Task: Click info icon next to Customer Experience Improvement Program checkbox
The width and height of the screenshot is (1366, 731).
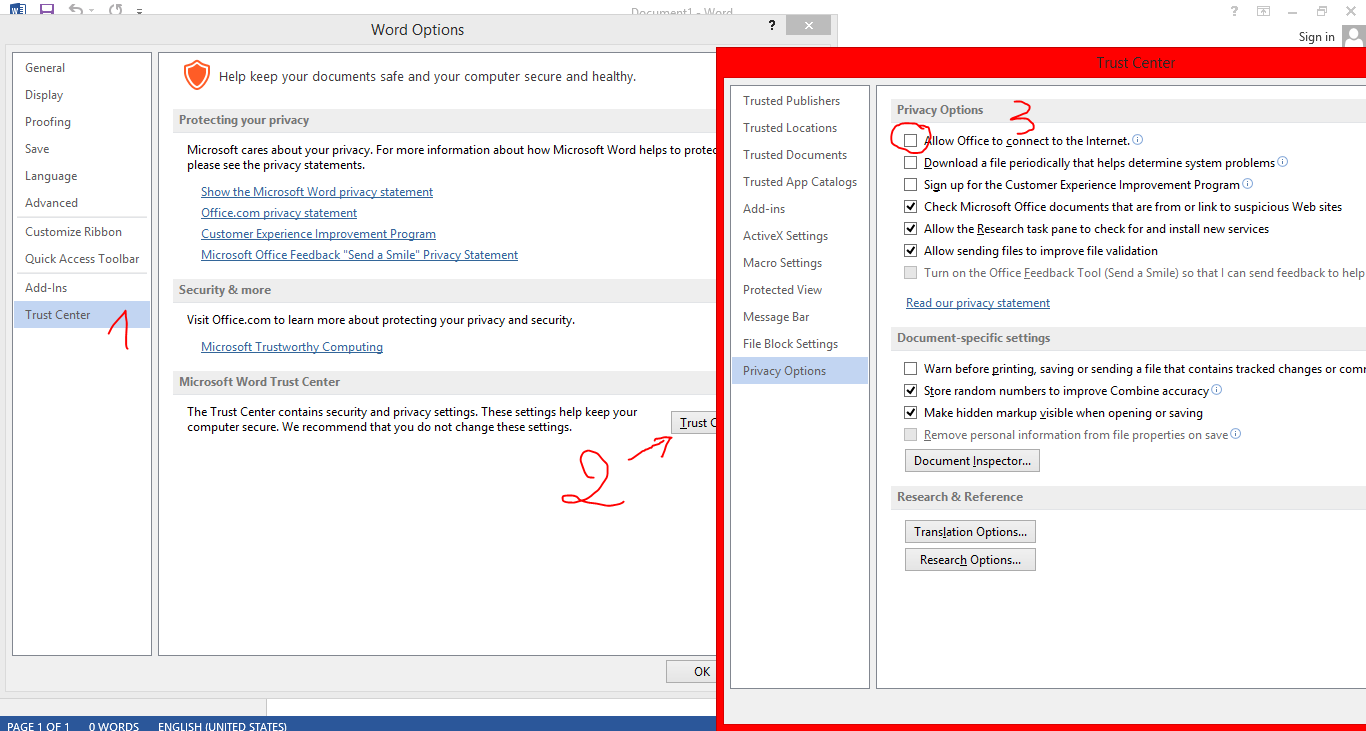Action: coord(1247,184)
